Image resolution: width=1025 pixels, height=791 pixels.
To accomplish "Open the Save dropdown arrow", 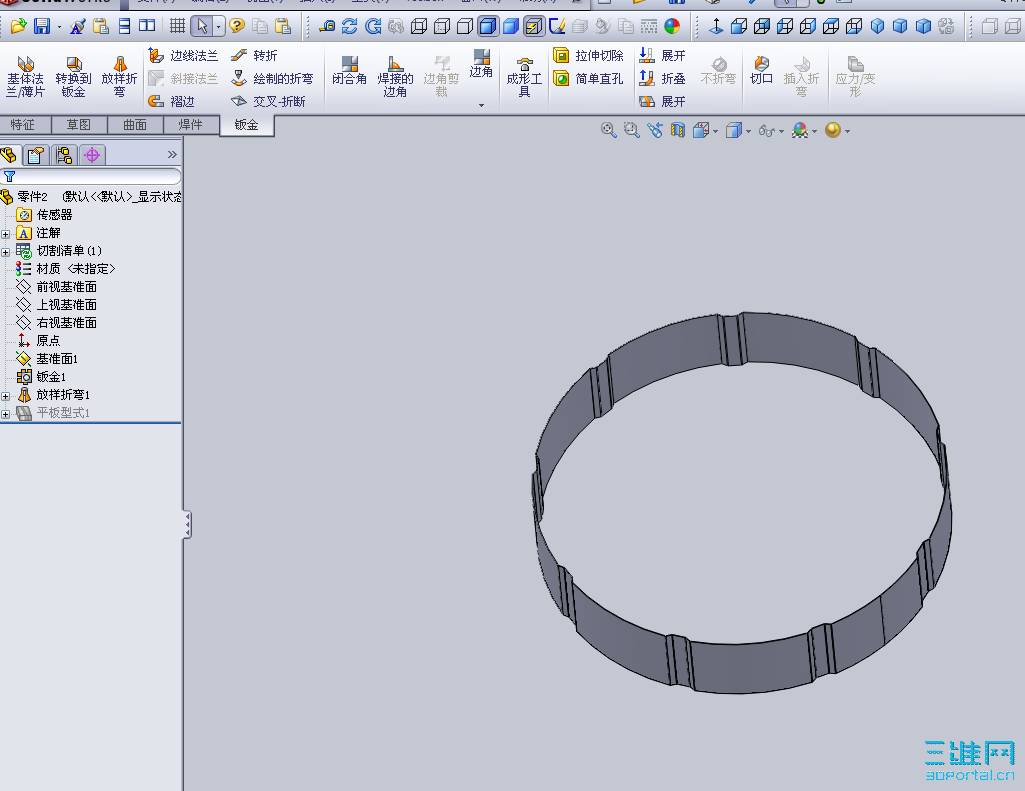I will pyautogui.click(x=59, y=27).
